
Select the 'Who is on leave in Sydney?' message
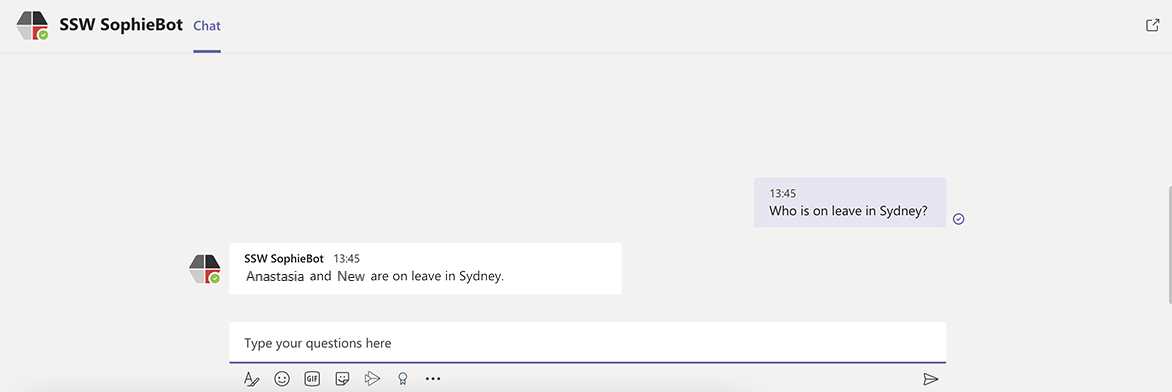850,203
